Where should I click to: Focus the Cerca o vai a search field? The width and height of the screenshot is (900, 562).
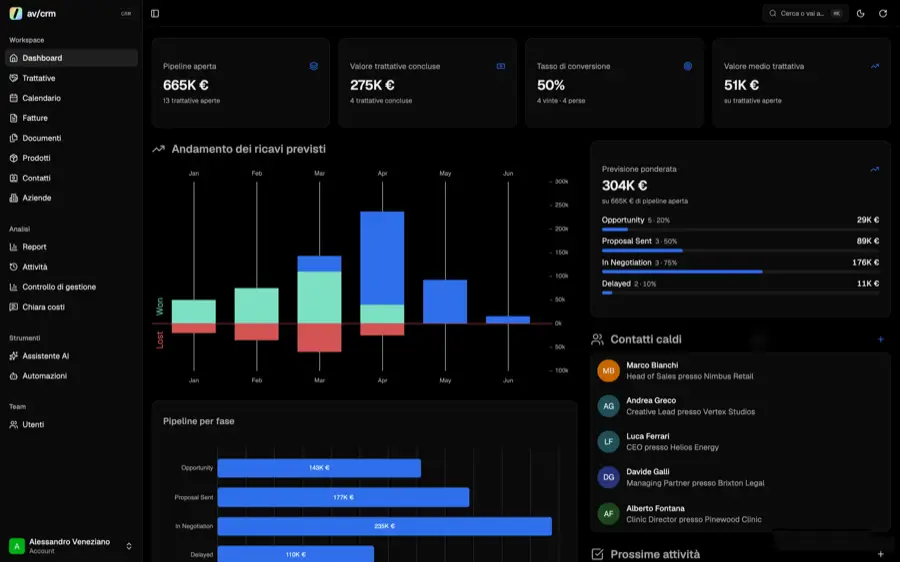[x=805, y=13]
